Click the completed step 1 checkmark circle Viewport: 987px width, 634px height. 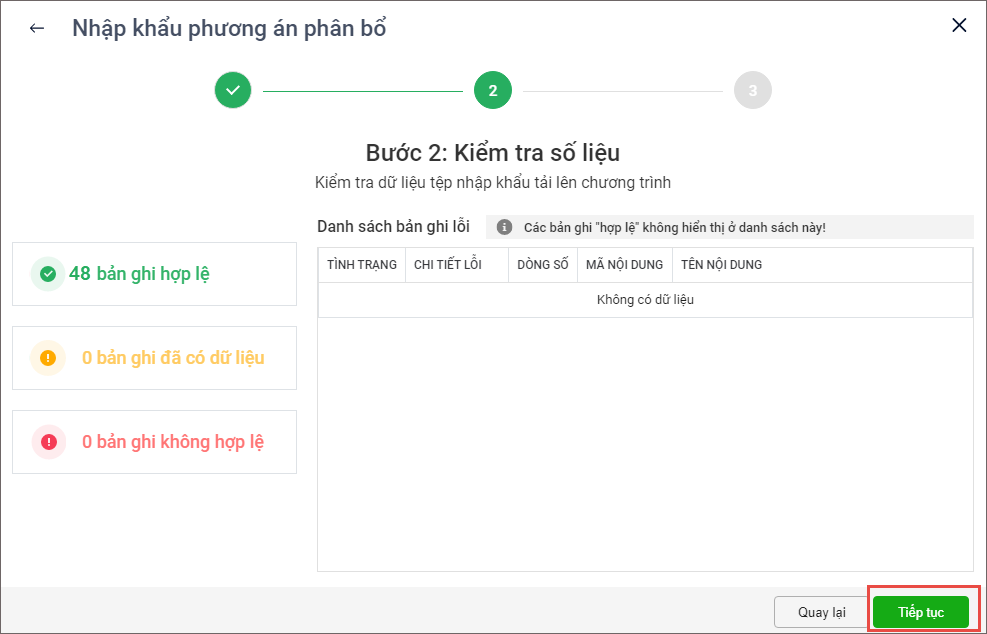tap(233, 90)
